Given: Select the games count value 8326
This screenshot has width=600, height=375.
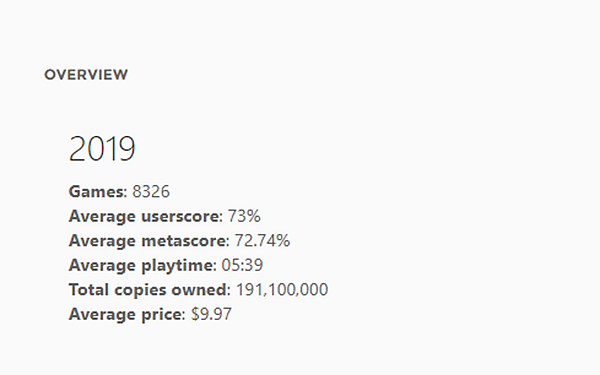Looking at the screenshot, I should [151, 191].
